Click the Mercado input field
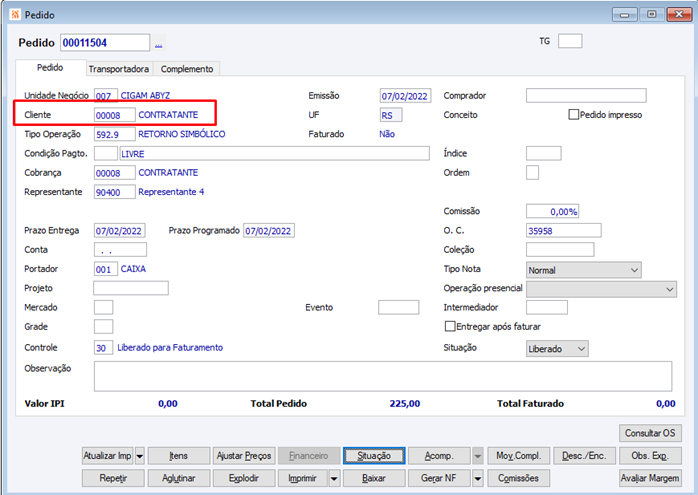The height and width of the screenshot is (495, 698). click(103, 307)
